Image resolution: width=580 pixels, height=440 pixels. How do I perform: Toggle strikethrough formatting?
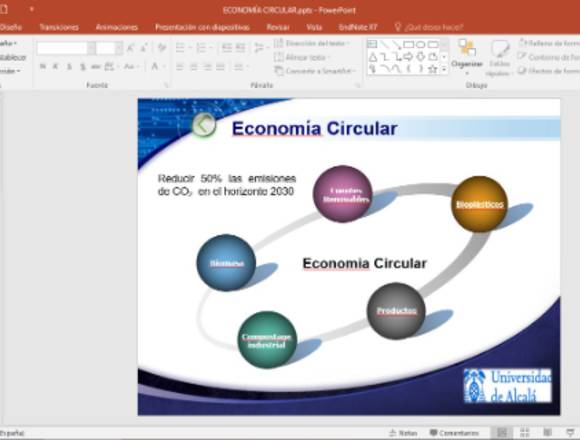96,67
